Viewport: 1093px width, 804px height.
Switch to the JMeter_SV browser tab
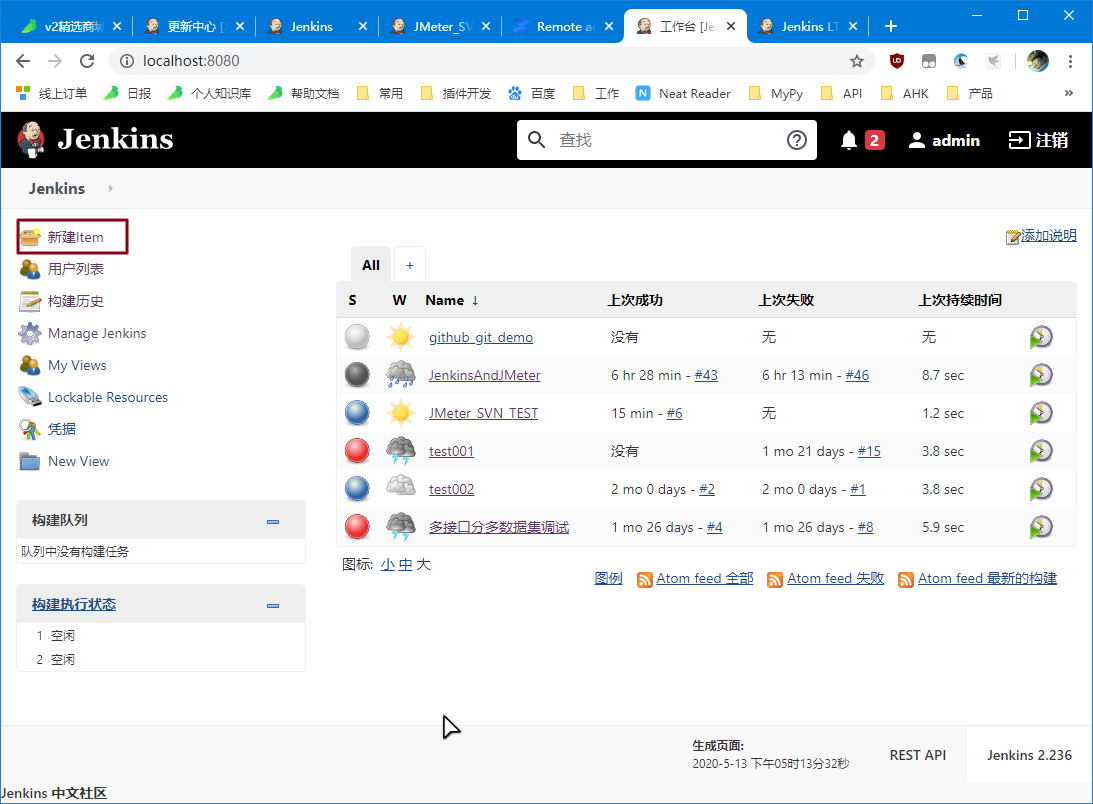click(439, 26)
